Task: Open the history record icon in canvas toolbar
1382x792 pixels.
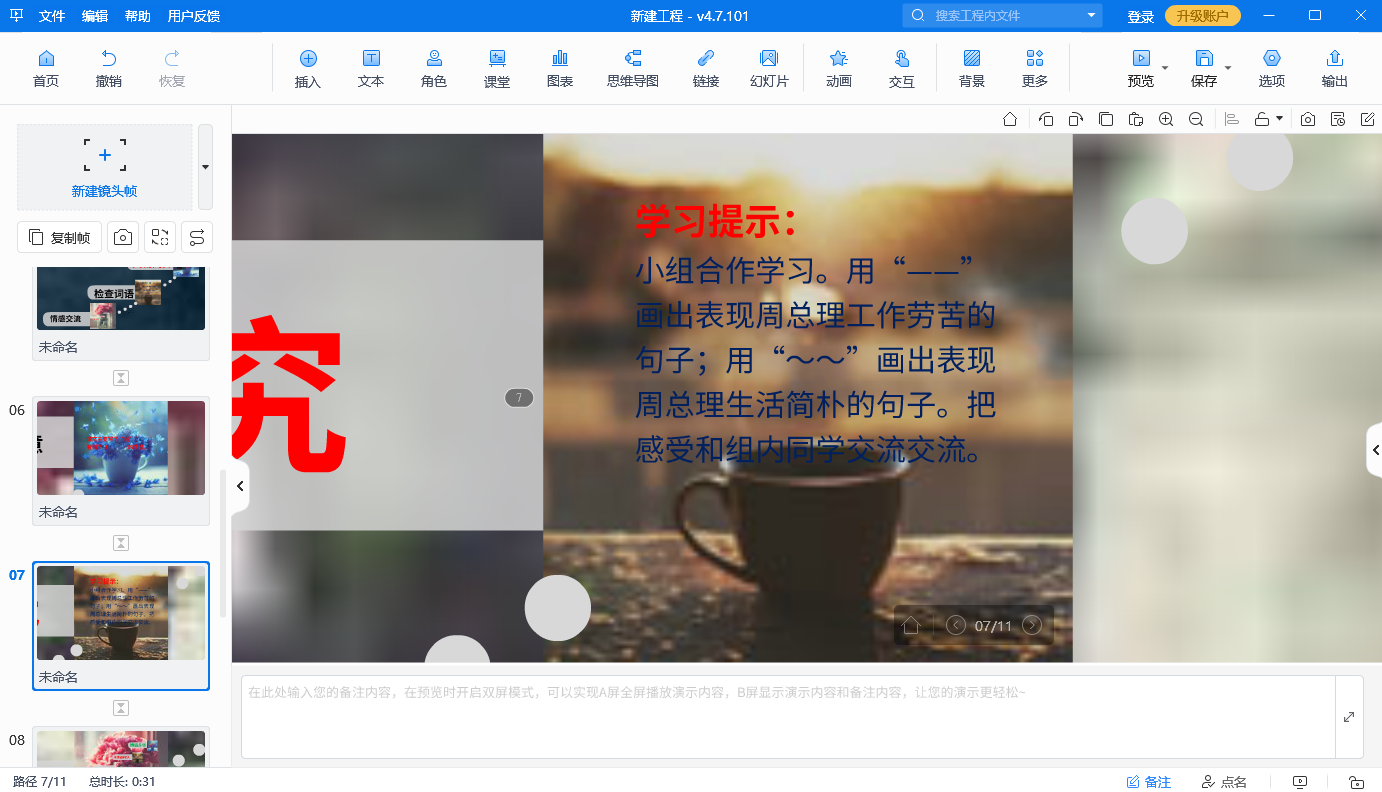Action: click(1338, 119)
